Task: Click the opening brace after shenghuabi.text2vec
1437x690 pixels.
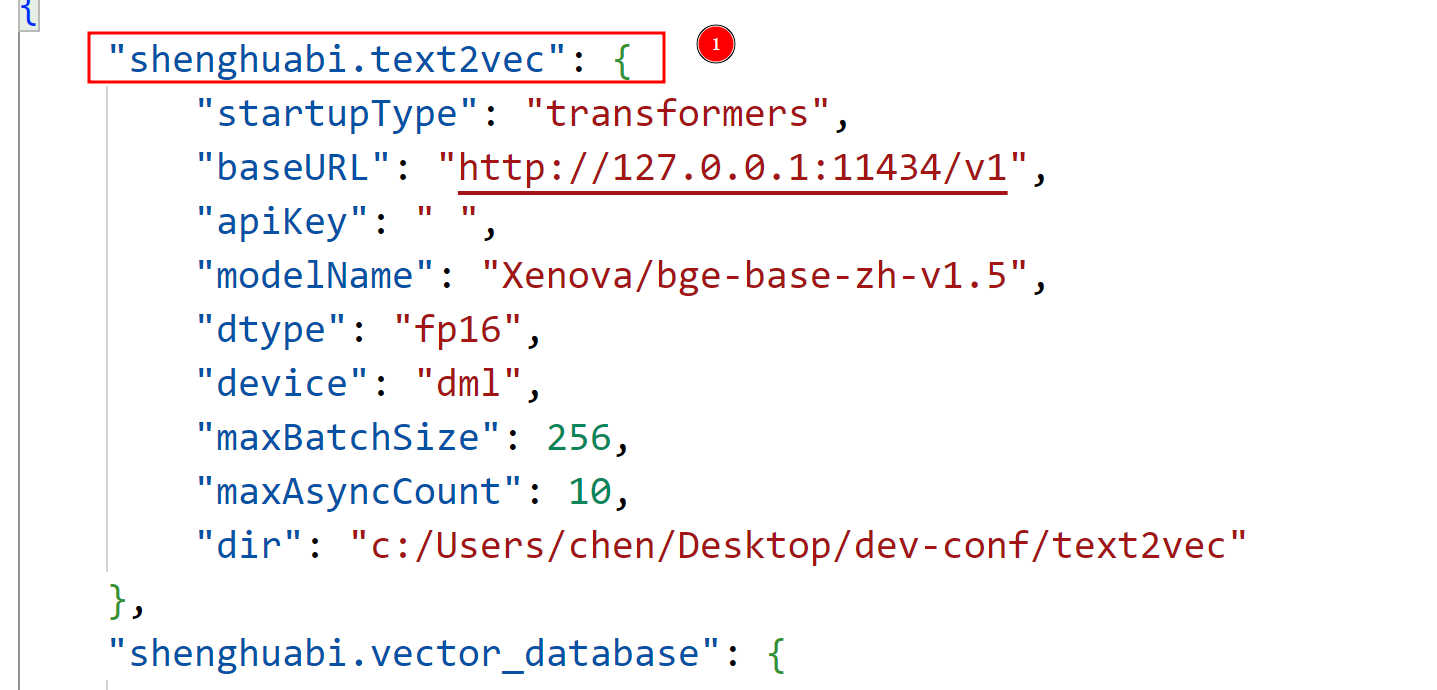Action: pos(623,62)
